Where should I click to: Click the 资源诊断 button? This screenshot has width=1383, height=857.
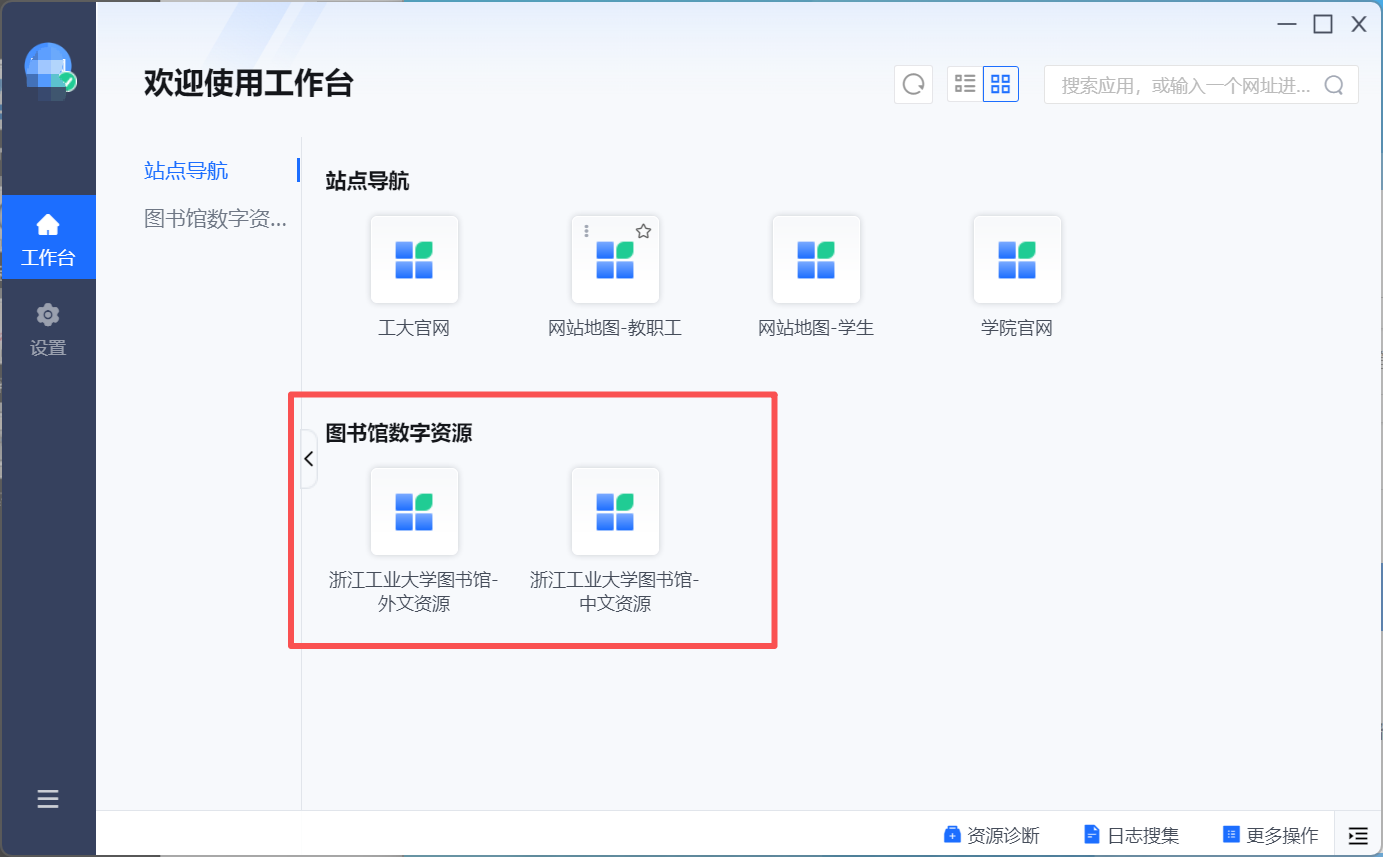point(992,835)
